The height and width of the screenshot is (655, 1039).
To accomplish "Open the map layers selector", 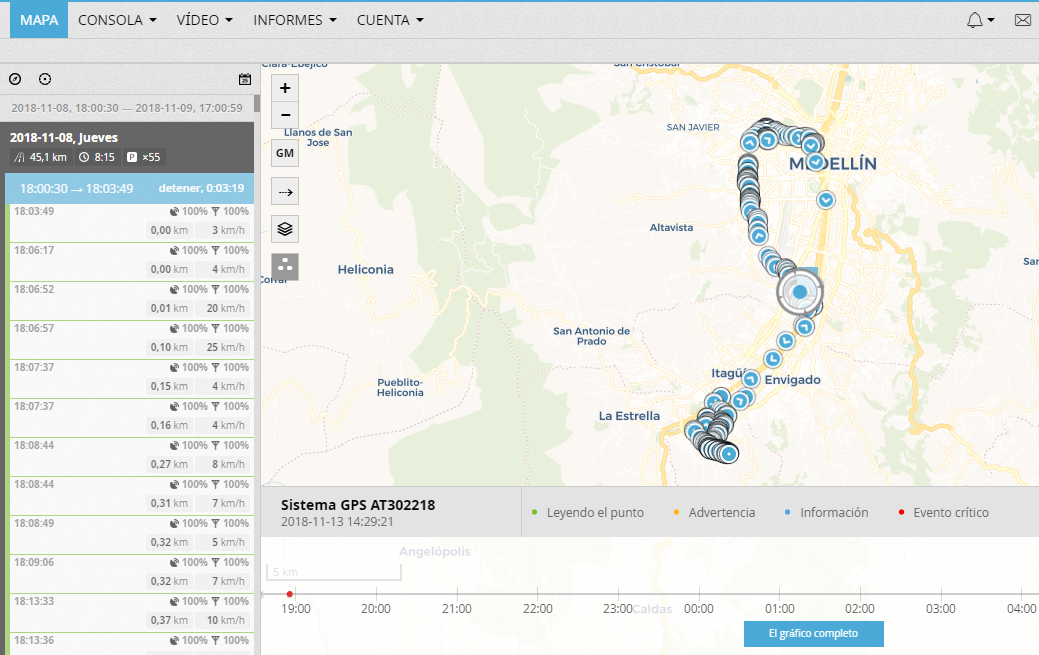I will (x=285, y=229).
